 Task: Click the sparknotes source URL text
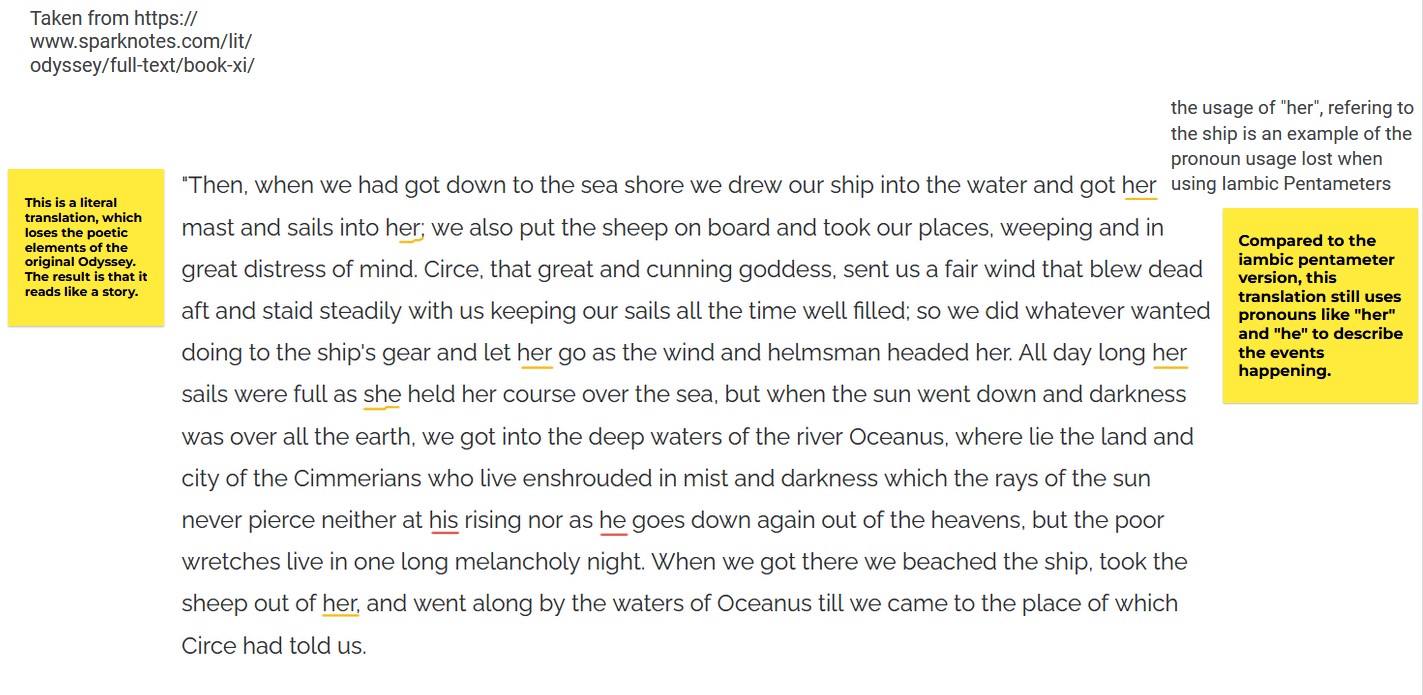coord(142,42)
